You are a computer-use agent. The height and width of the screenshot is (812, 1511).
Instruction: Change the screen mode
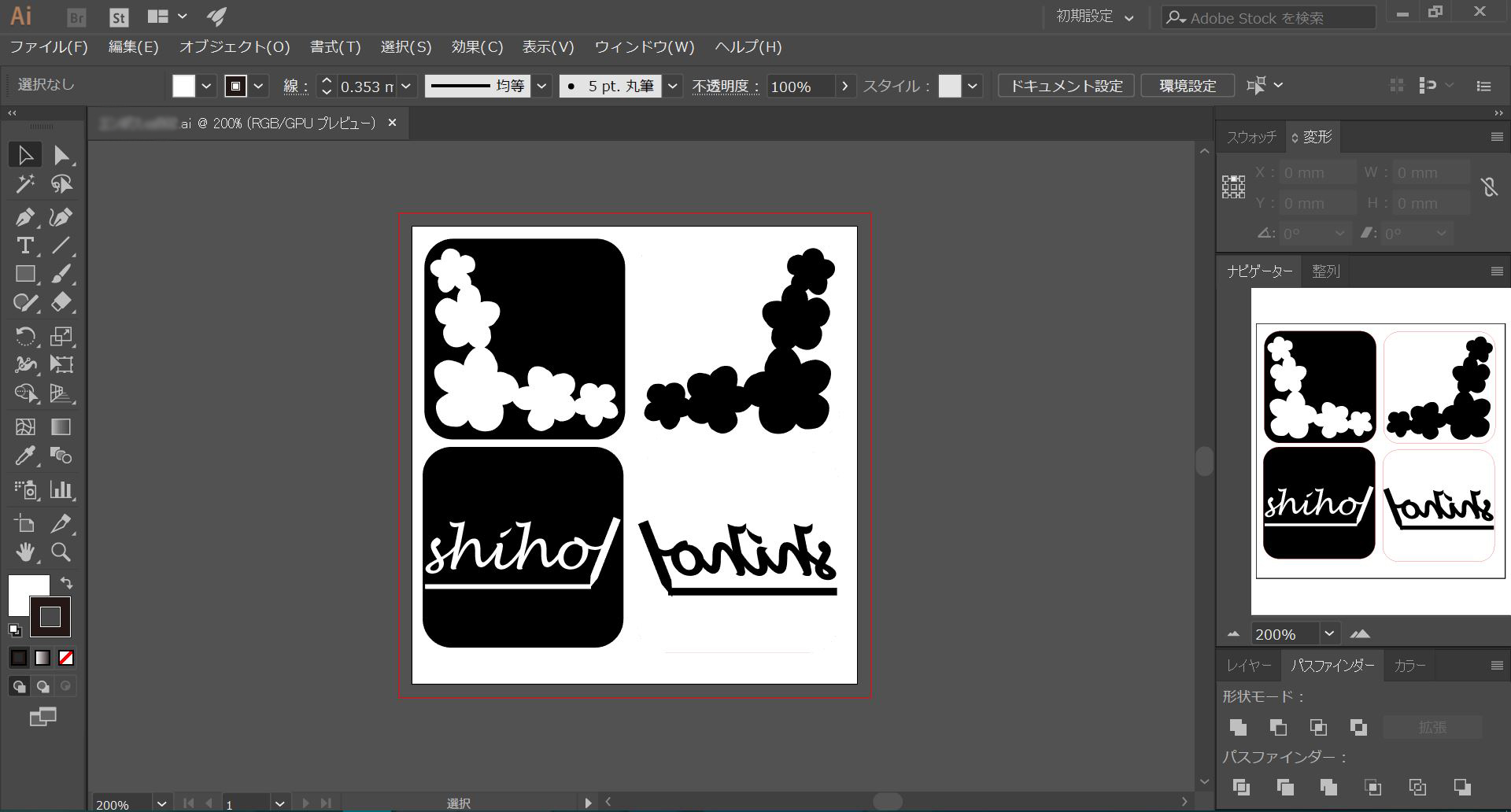[42, 717]
